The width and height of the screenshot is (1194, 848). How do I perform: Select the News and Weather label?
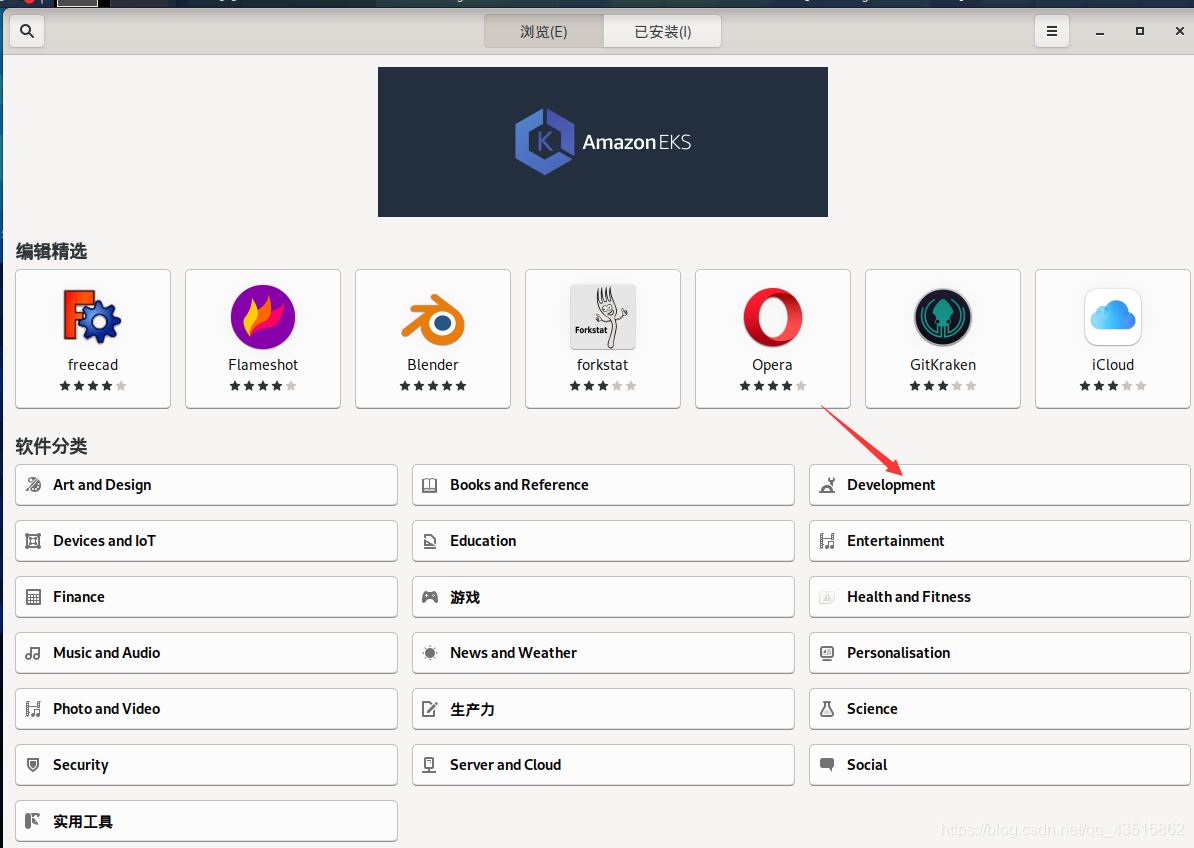(513, 653)
